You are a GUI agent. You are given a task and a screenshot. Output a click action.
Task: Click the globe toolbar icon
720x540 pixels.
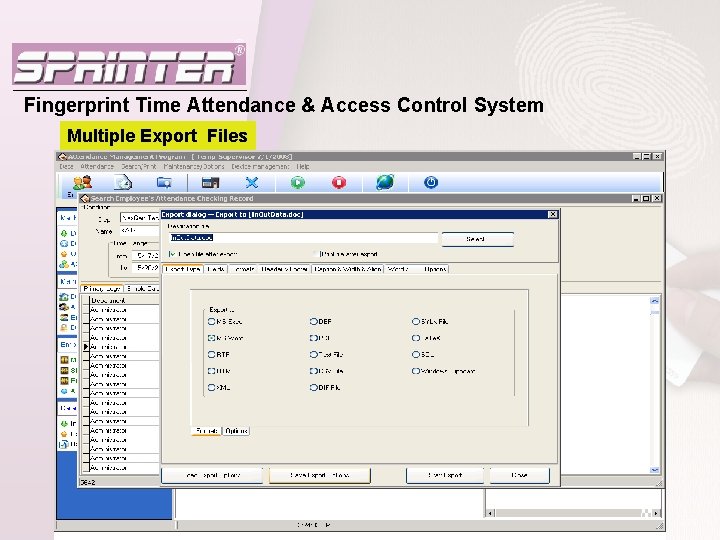tap(385, 183)
